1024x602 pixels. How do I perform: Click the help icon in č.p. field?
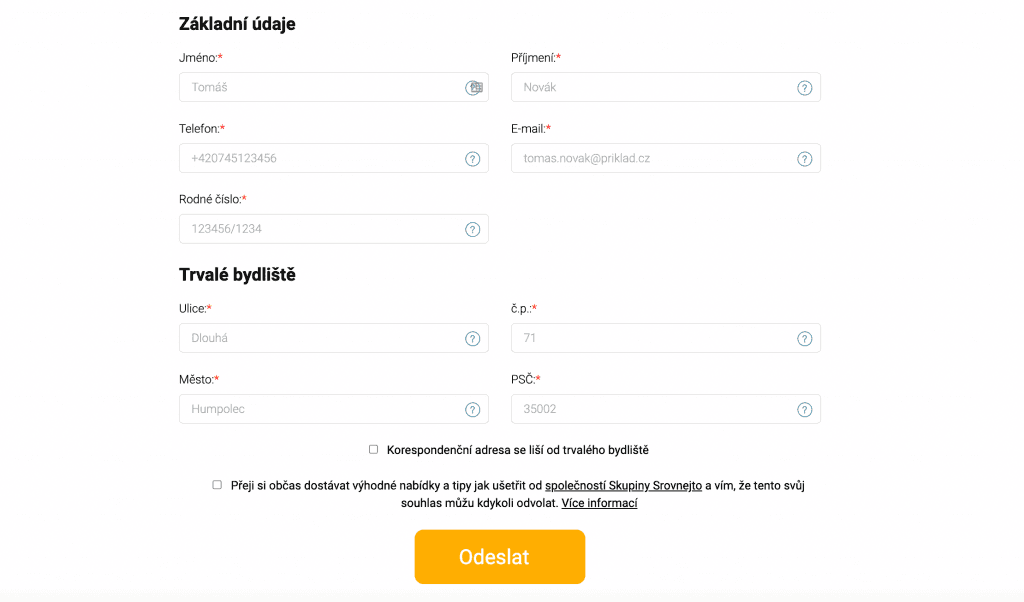[804, 339]
